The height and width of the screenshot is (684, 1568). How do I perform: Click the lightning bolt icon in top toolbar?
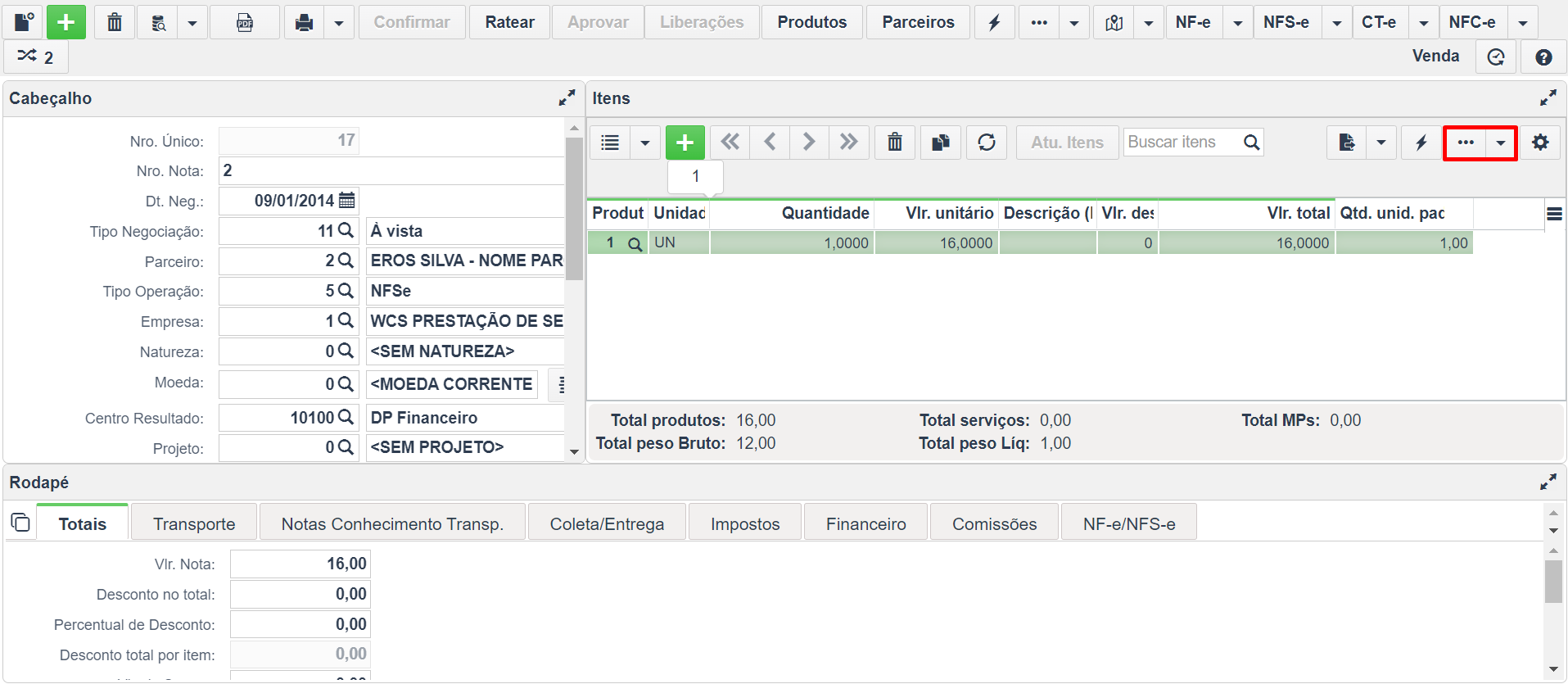pos(994,22)
